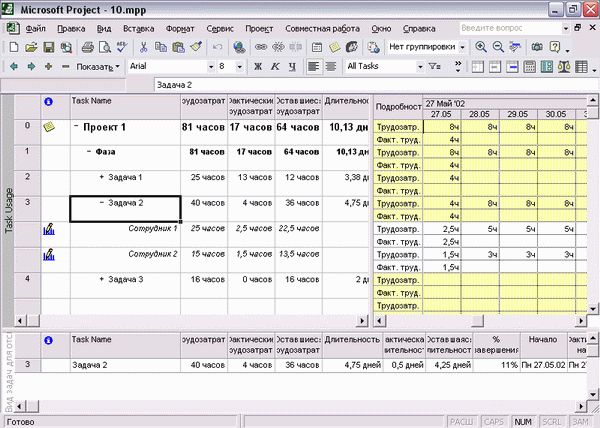The image size is (600, 428).
Task: Click the Go To Selected Task icon
Action: (515, 47)
